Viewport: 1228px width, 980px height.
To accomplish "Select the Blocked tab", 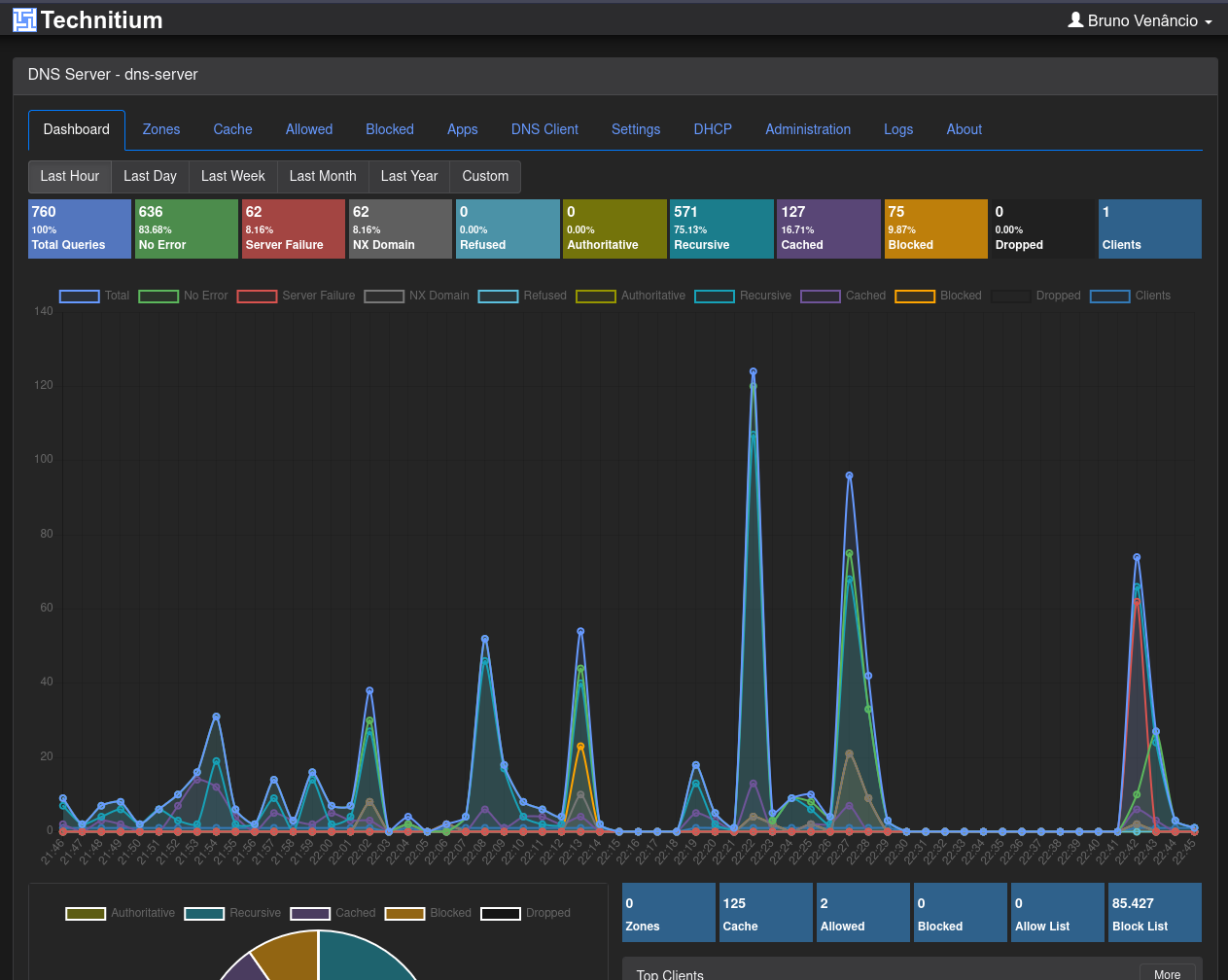I will click(x=390, y=129).
